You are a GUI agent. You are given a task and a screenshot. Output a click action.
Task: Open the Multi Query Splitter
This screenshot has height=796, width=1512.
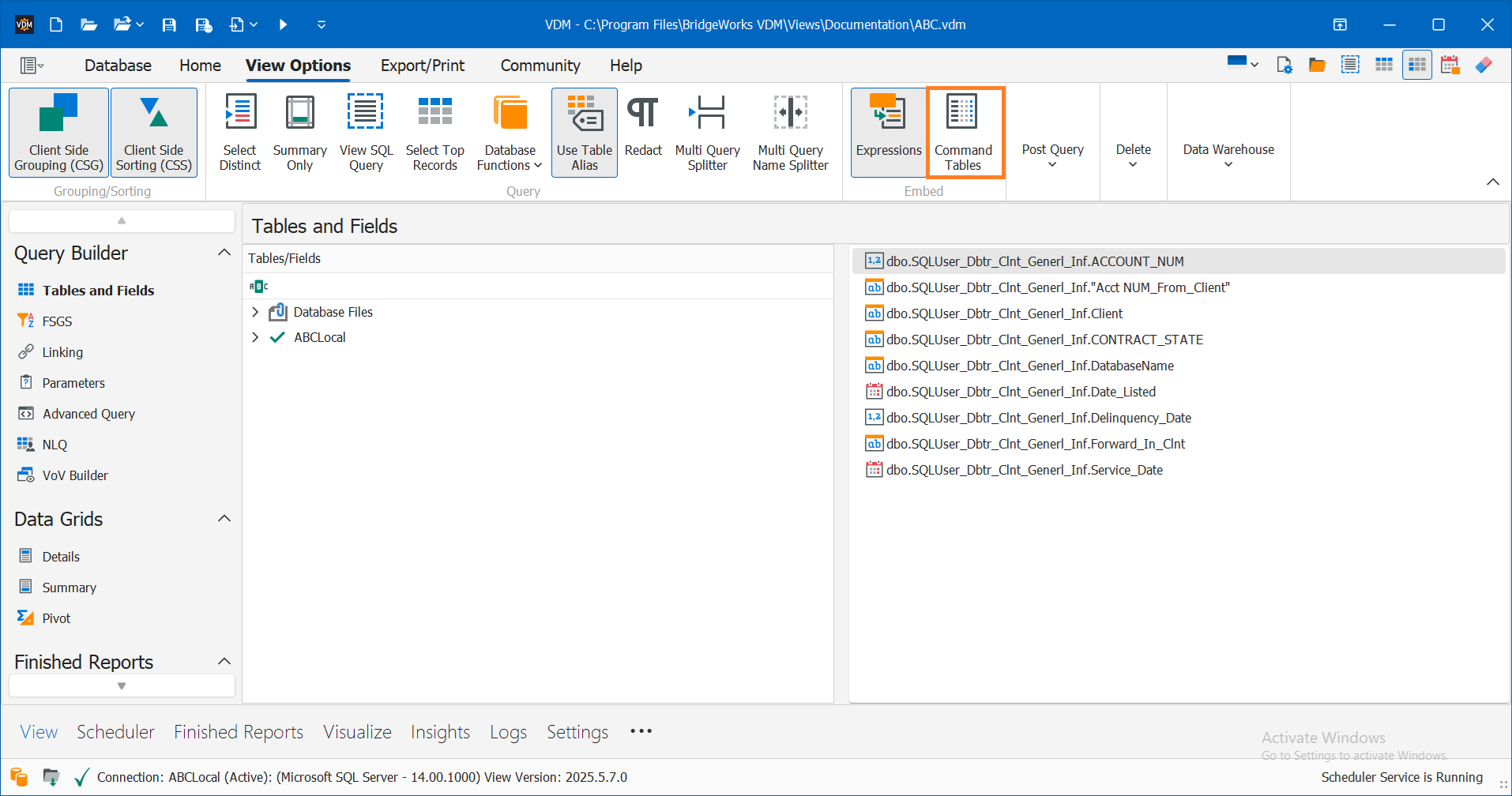pos(707,132)
